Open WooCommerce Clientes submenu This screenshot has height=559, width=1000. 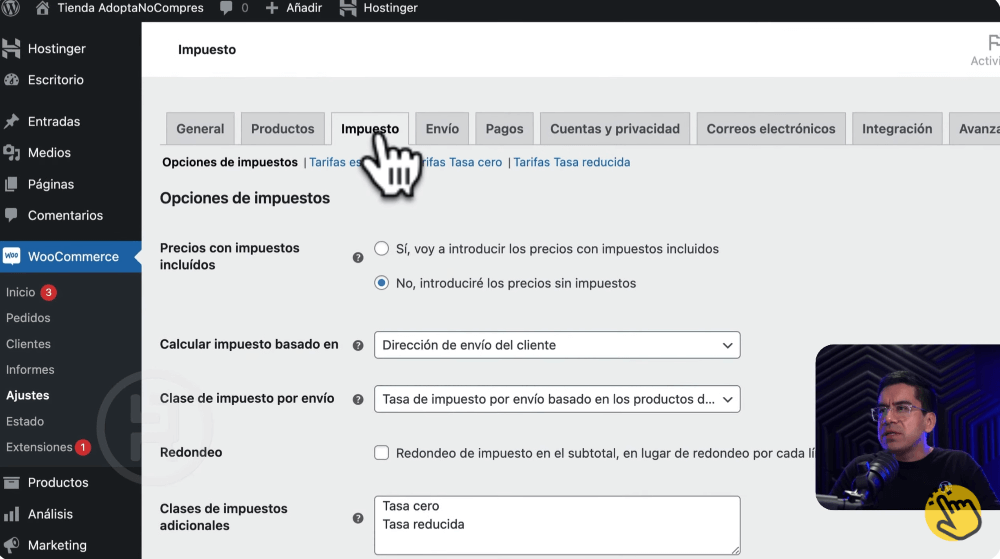[x=28, y=344]
